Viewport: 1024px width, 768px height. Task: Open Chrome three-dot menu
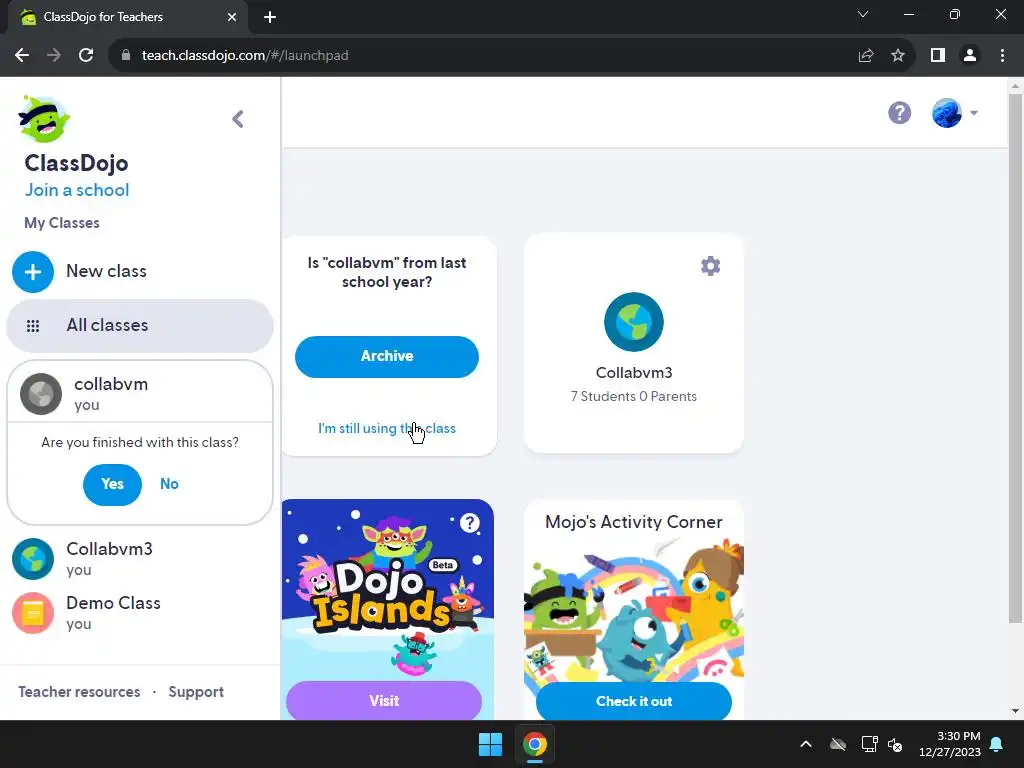(1002, 56)
